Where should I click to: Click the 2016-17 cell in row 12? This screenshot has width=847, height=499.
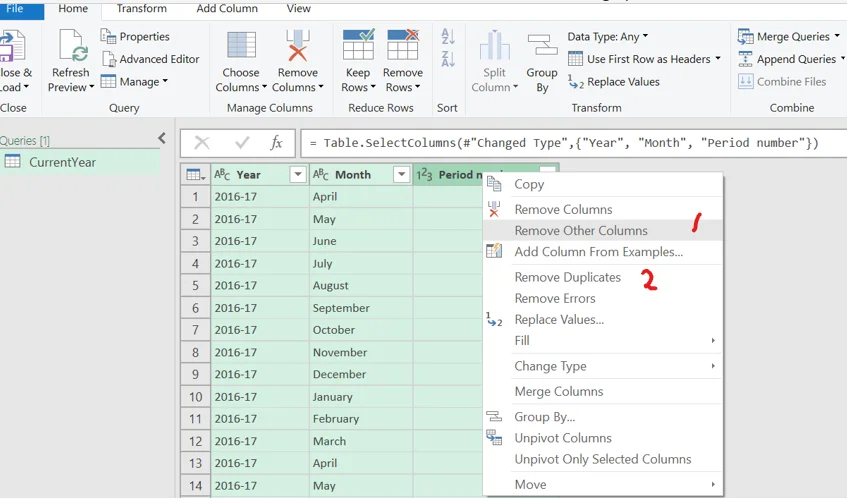pos(260,441)
